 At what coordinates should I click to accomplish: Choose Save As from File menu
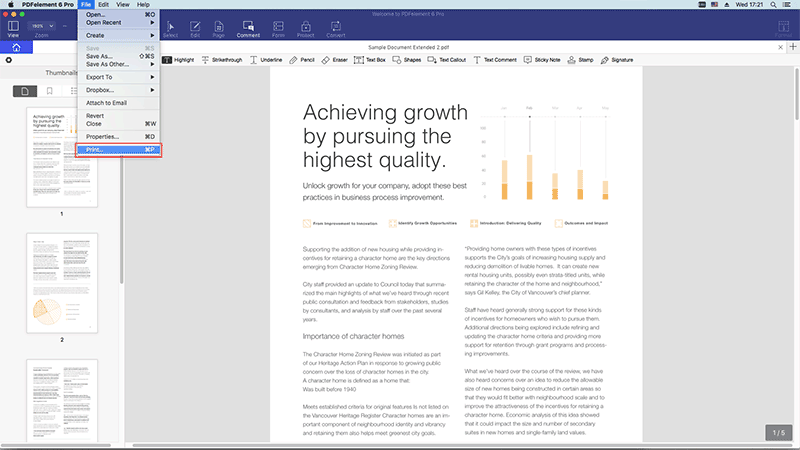point(119,56)
